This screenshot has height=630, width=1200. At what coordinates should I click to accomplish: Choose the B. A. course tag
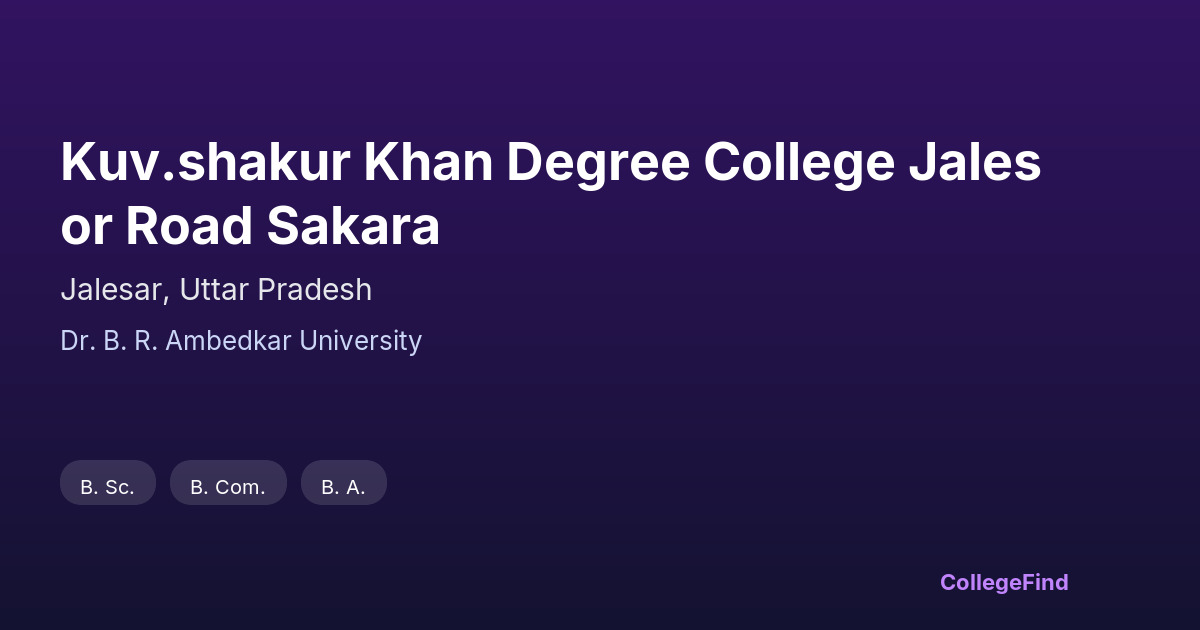click(x=343, y=487)
